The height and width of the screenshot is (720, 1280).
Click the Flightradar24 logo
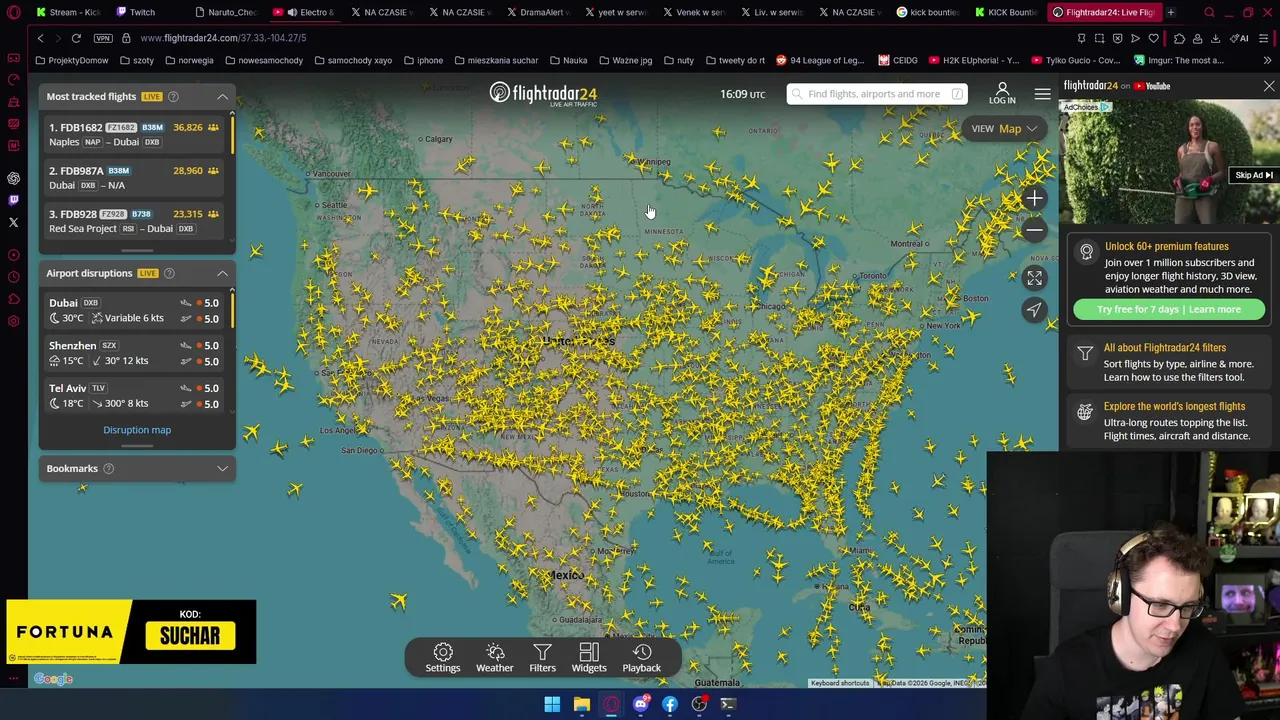tap(543, 94)
